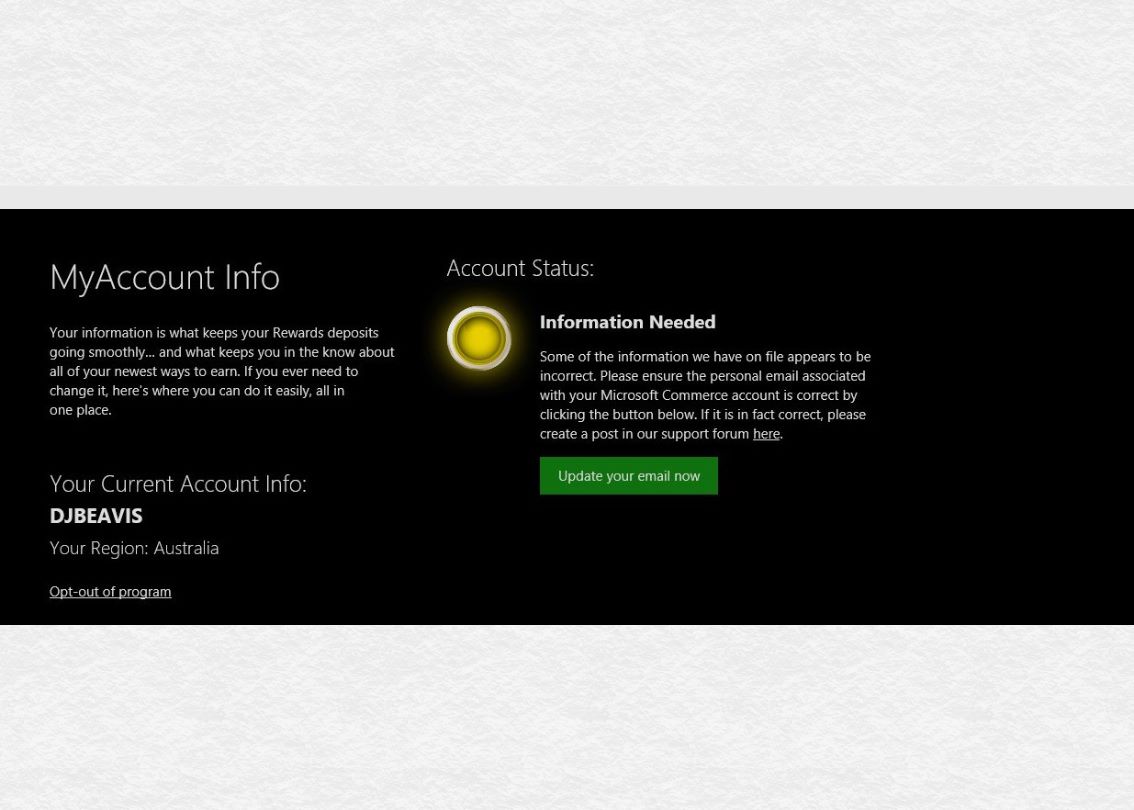
Task: Open the here hyperlink in the status message
Action: [766, 433]
